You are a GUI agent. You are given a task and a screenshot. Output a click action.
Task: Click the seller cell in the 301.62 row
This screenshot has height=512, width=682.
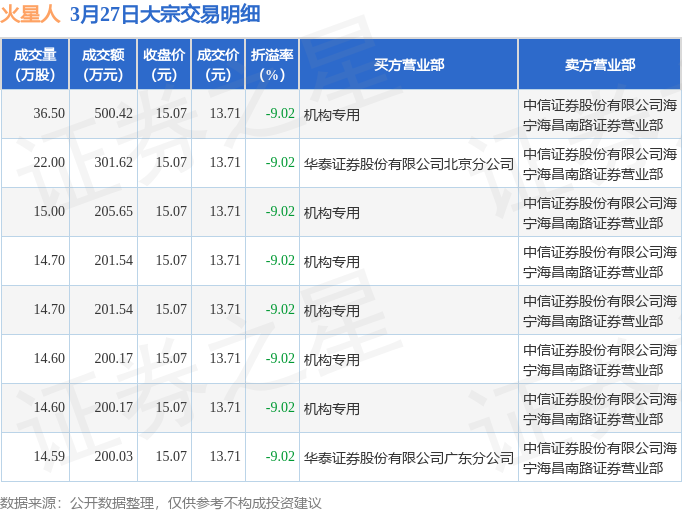[x=600, y=164]
